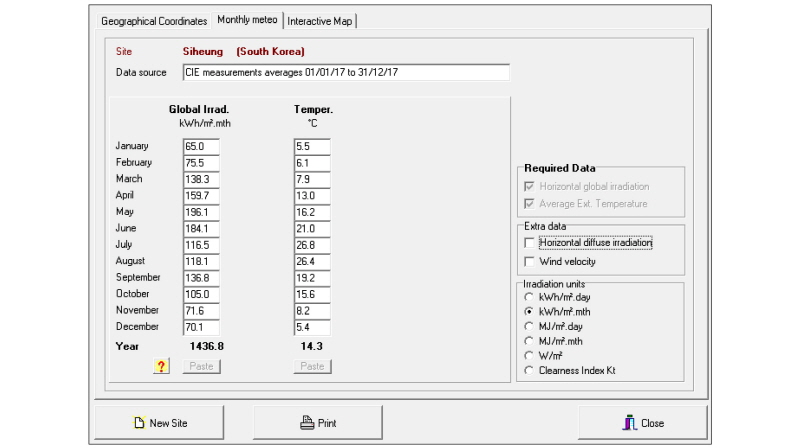
Task: Print the monthly meteo data
Action: (x=318, y=422)
